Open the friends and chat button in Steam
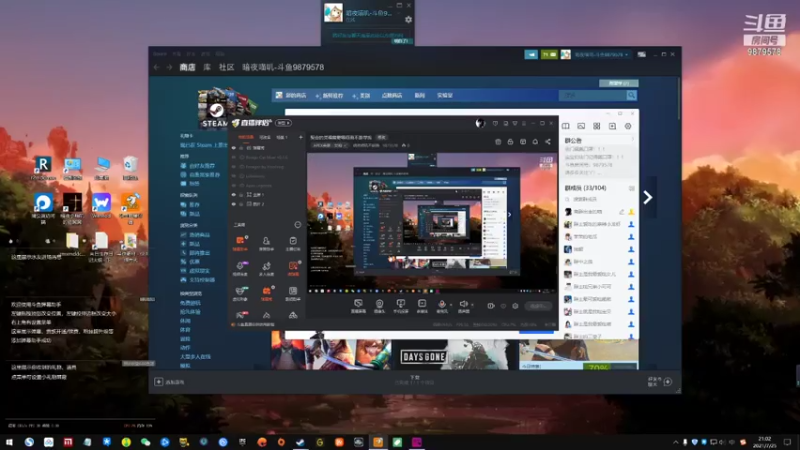 click(x=667, y=382)
